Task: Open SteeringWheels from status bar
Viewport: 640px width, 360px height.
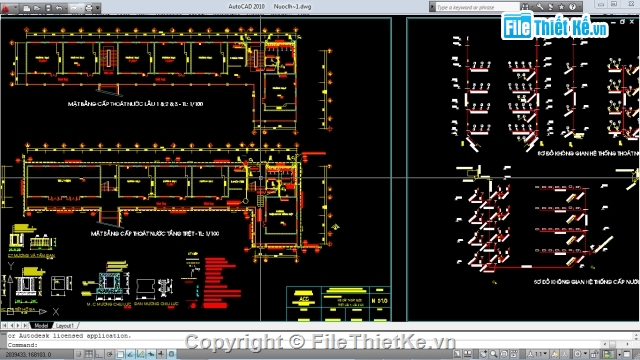Action: click(504, 354)
